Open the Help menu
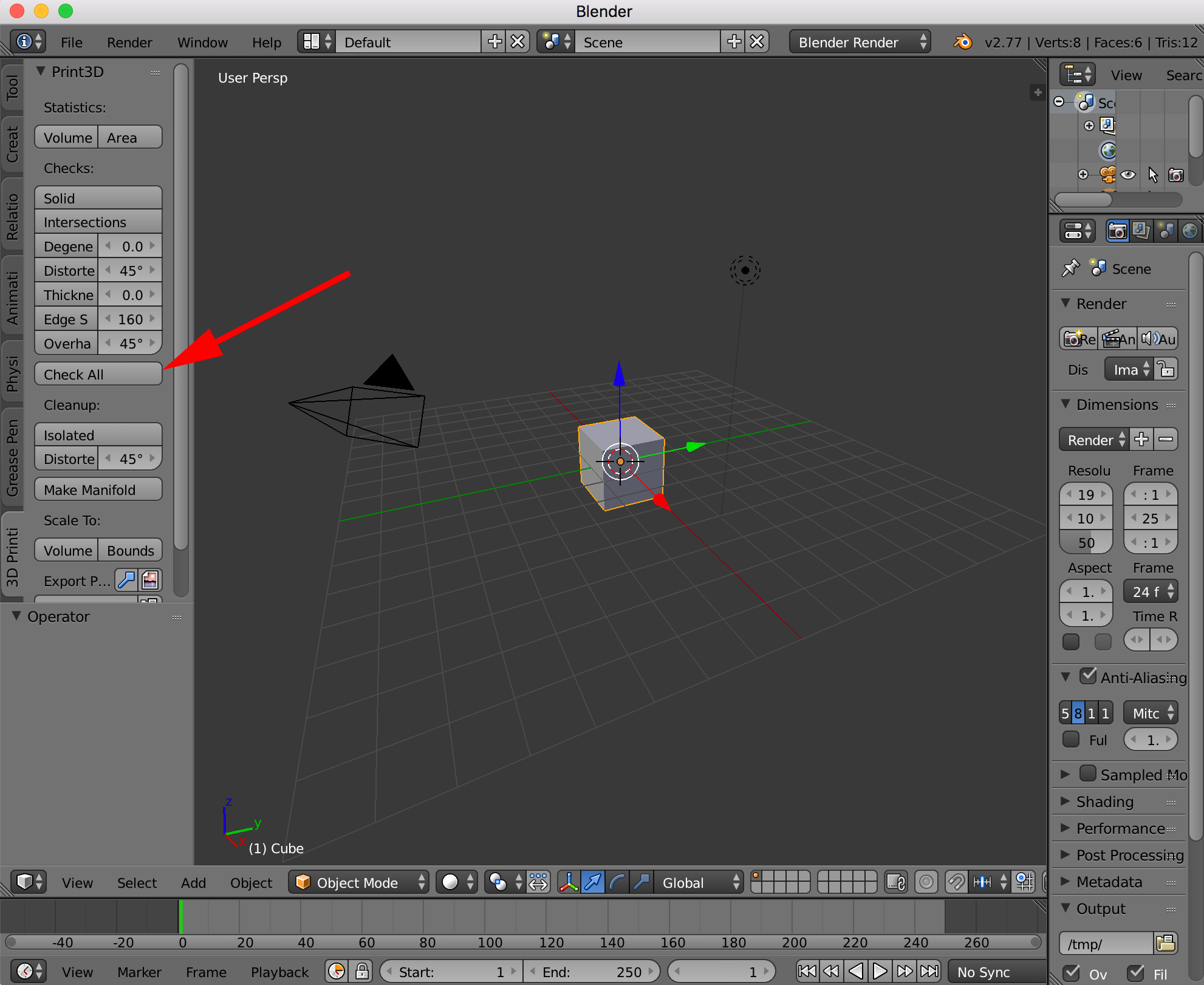 267,42
